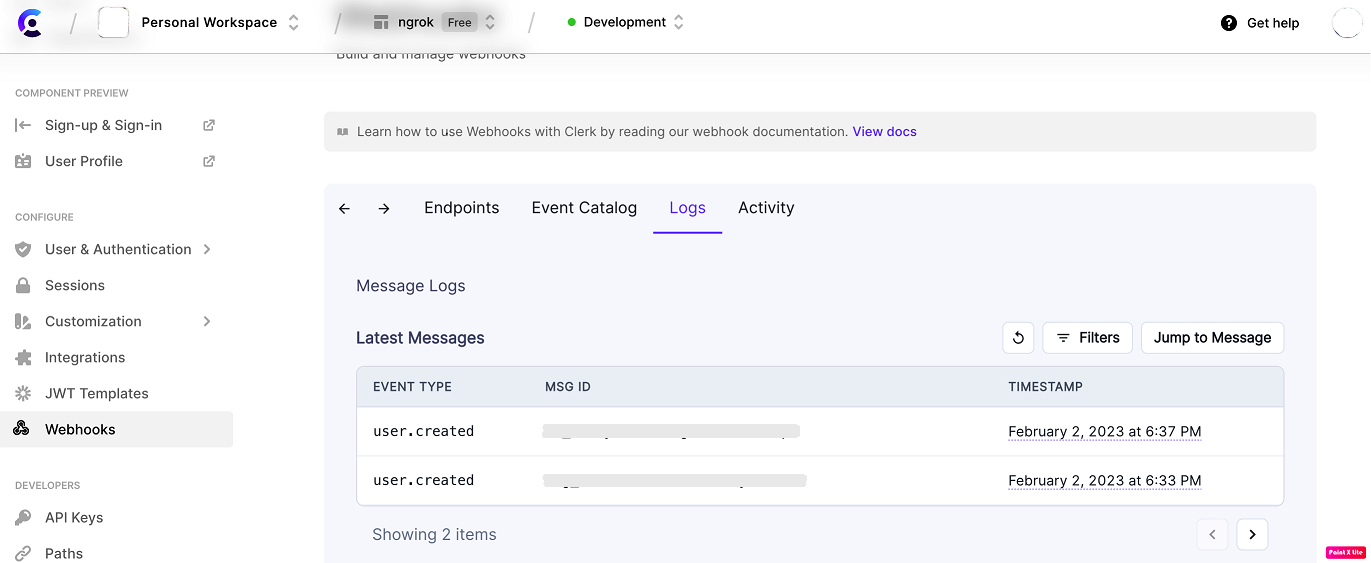Viewport: 1371px width, 563px height.
Task: Switch to the Endpoints tab
Action: click(462, 208)
